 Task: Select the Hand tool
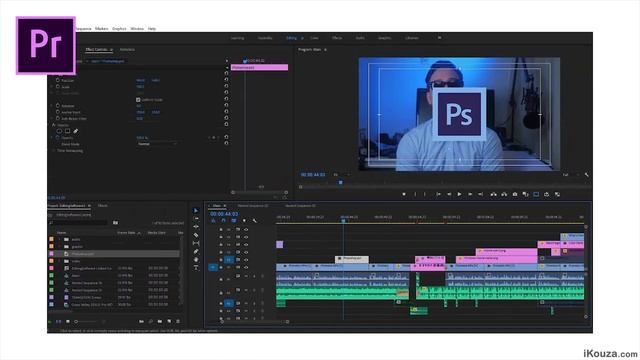(x=196, y=260)
